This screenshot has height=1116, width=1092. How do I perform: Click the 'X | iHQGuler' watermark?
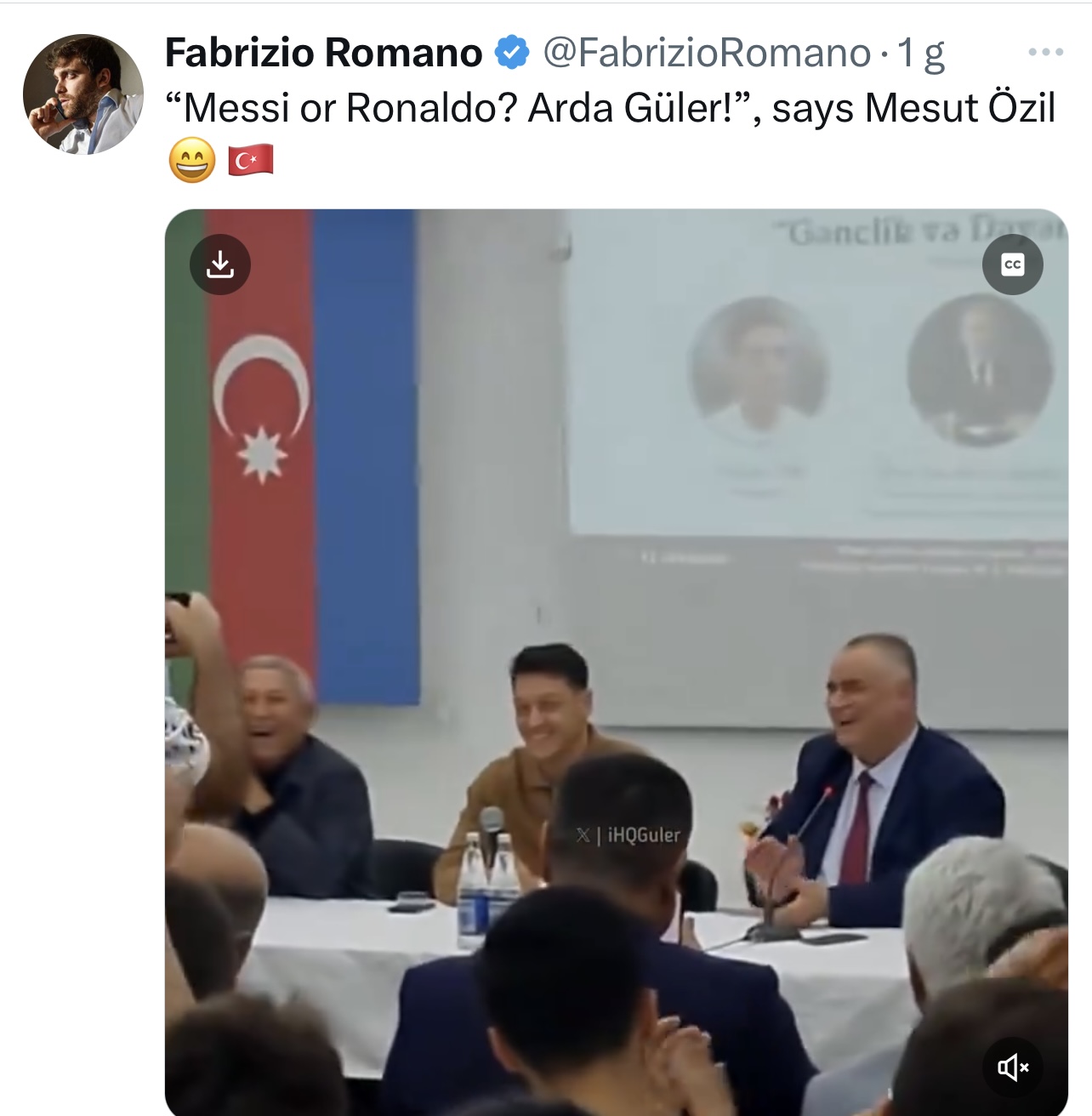coord(628,835)
